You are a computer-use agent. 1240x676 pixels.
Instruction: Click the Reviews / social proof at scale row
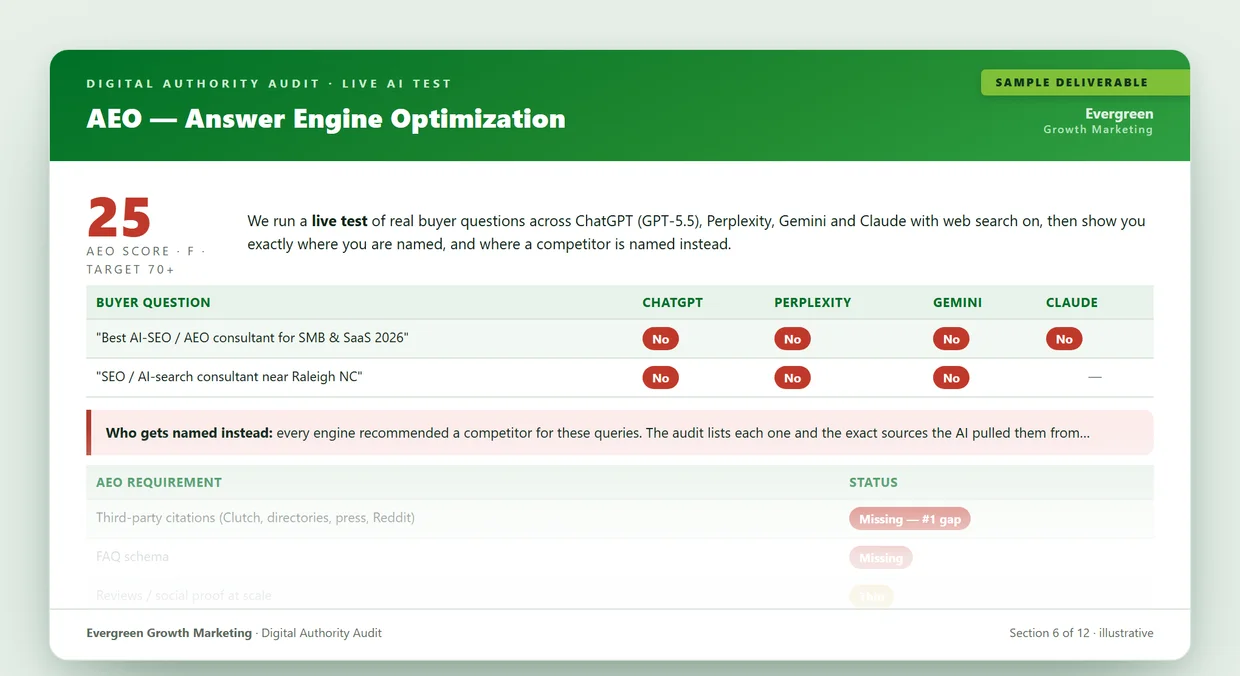[x=620, y=595]
